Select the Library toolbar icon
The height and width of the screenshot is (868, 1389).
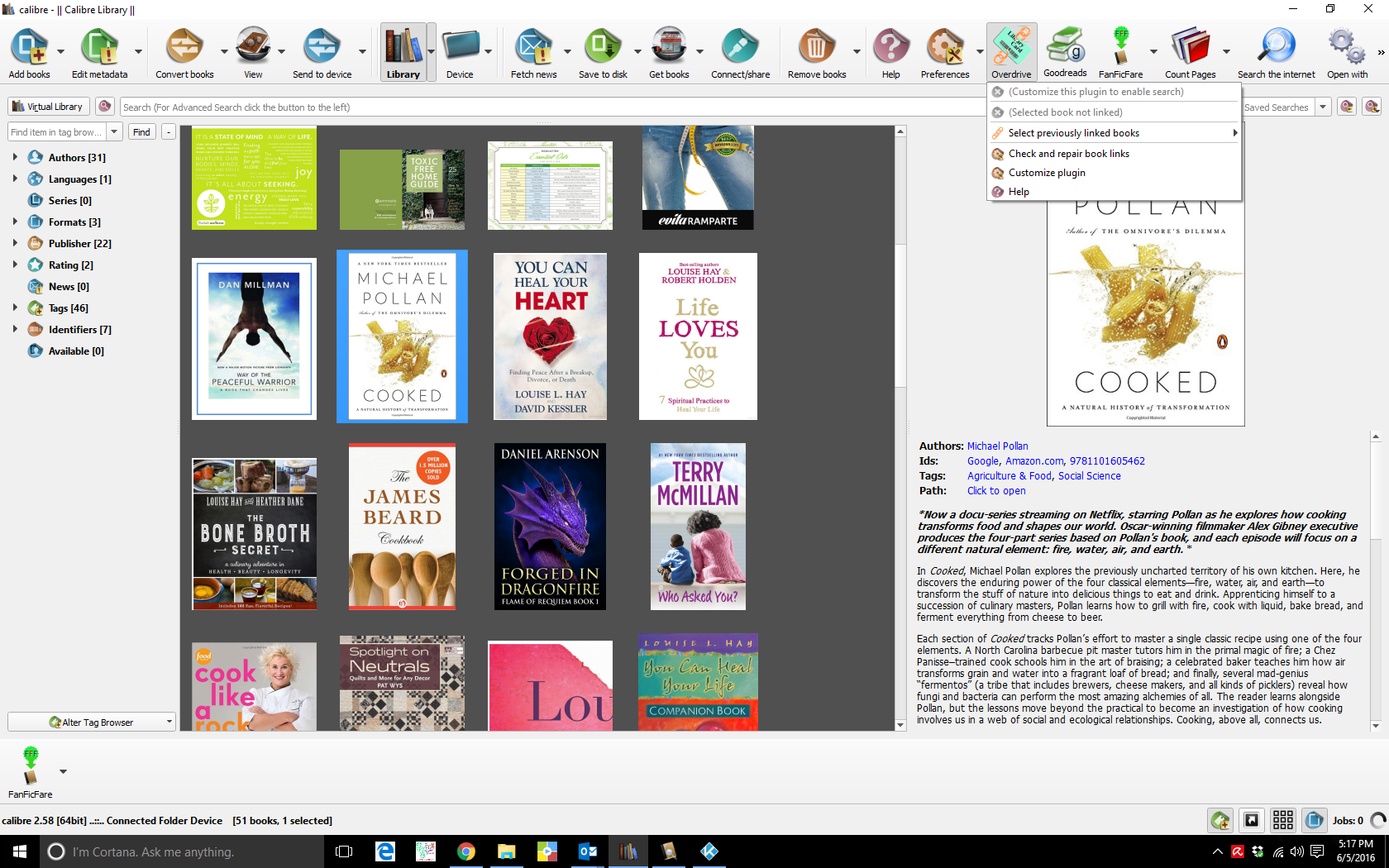click(x=403, y=46)
